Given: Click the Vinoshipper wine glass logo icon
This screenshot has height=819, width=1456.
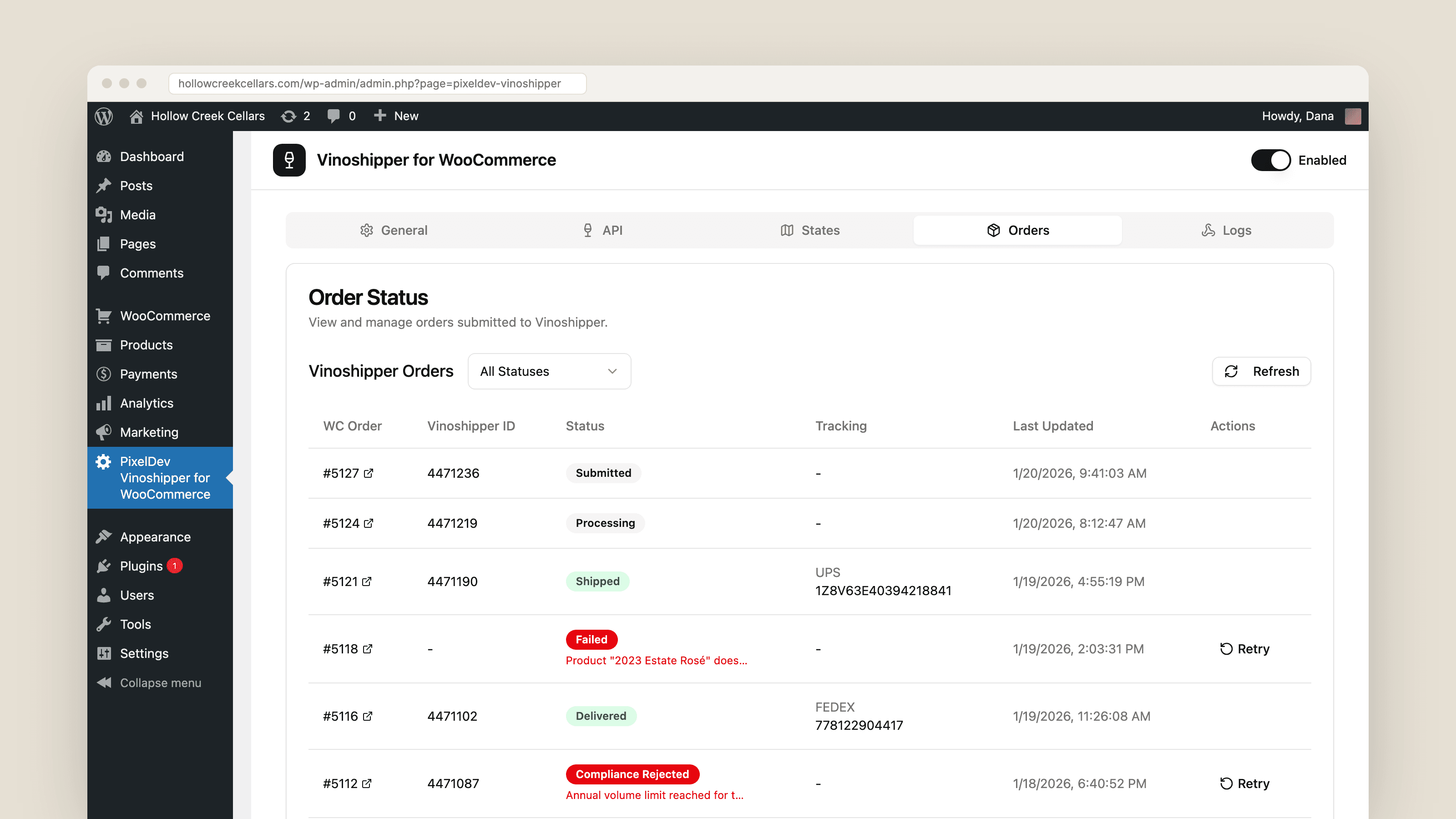Looking at the screenshot, I should click(289, 160).
